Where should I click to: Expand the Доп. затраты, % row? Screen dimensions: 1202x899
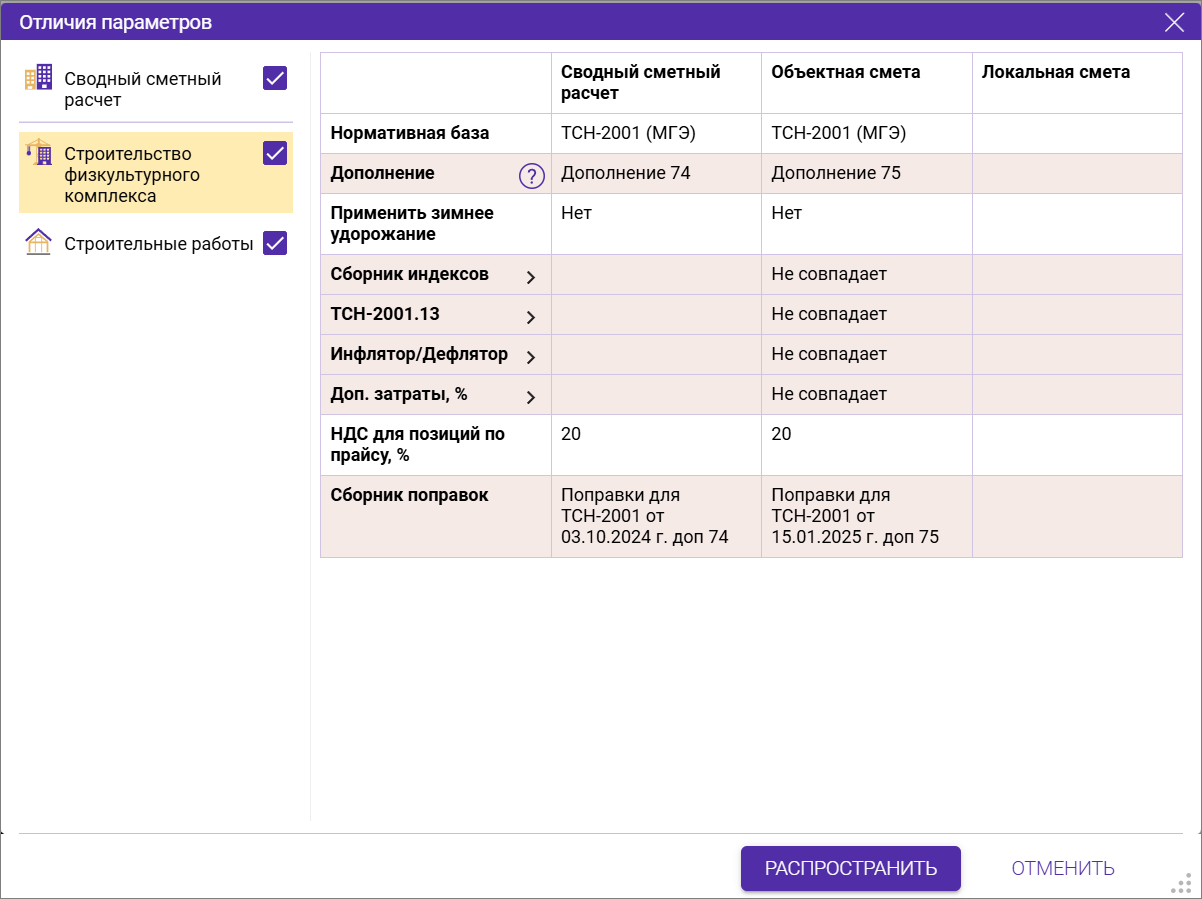[x=531, y=397]
